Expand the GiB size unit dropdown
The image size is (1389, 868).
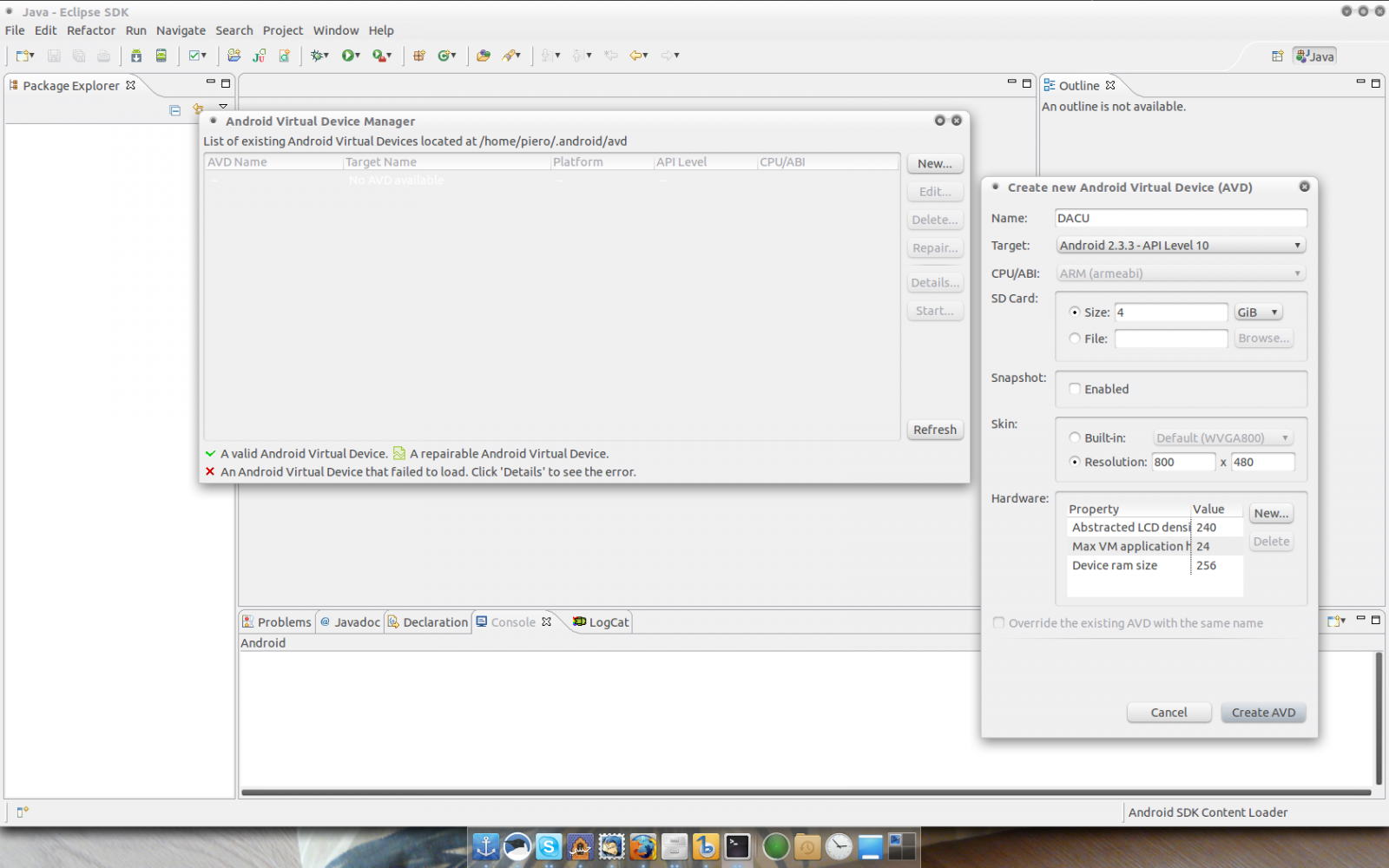click(1258, 312)
